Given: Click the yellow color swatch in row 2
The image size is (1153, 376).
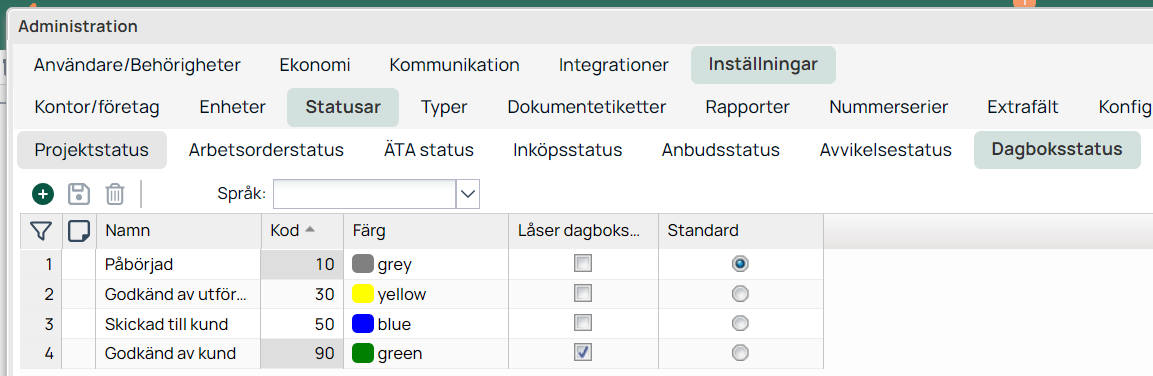Looking at the screenshot, I should pos(363,294).
